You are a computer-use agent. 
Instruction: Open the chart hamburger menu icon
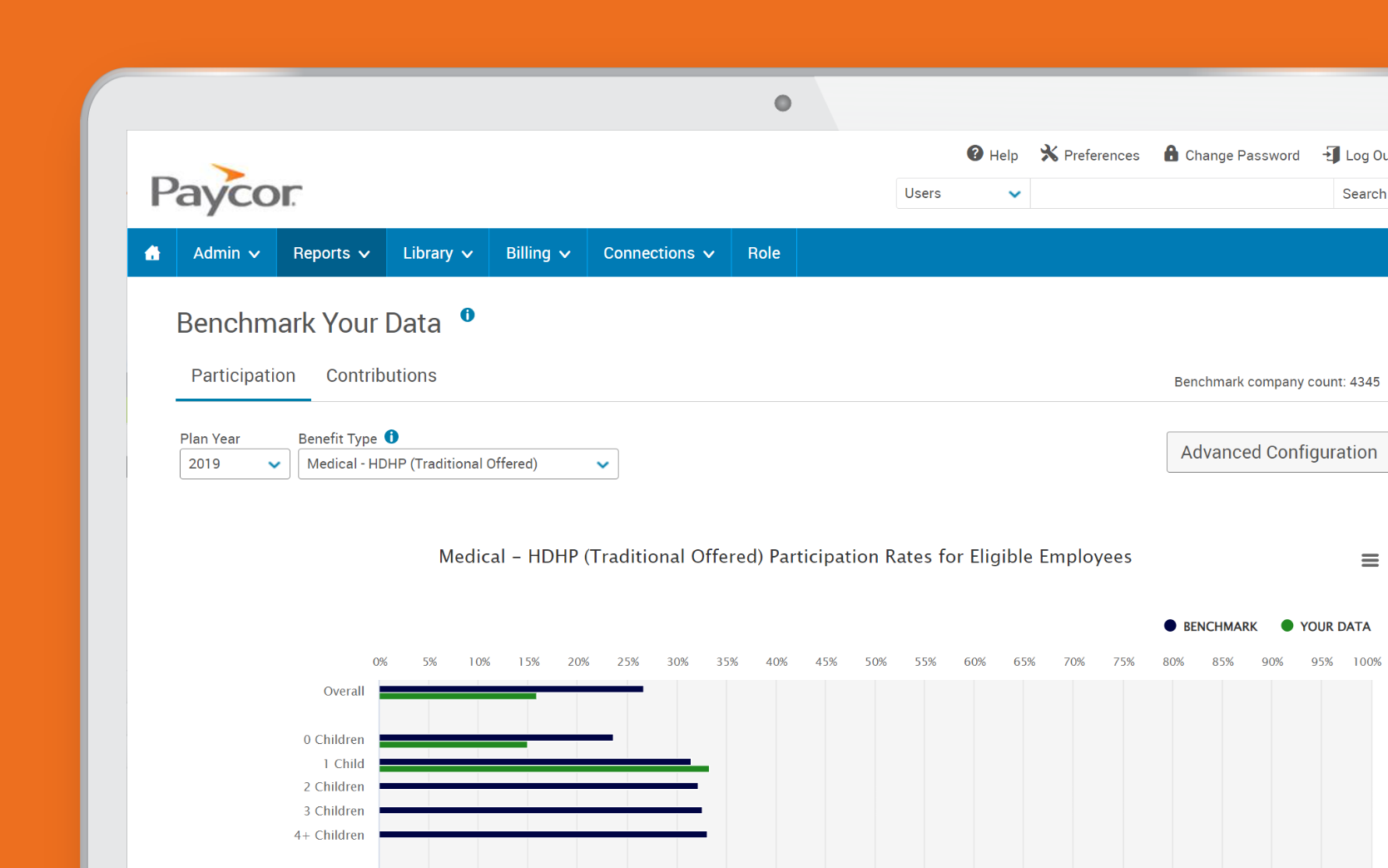pyautogui.click(x=1370, y=561)
